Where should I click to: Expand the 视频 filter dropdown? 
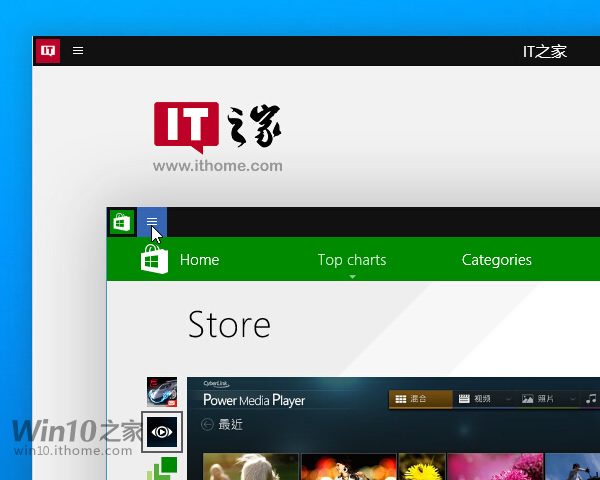pos(507,399)
